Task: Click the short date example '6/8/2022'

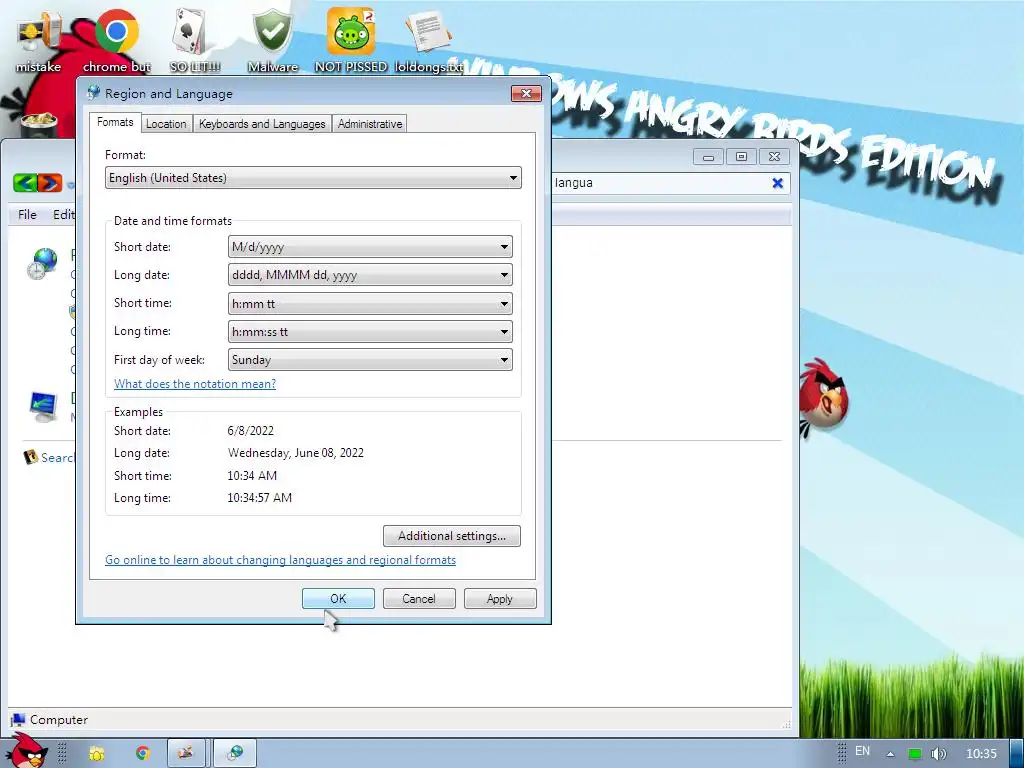Action: click(x=251, y=430)
